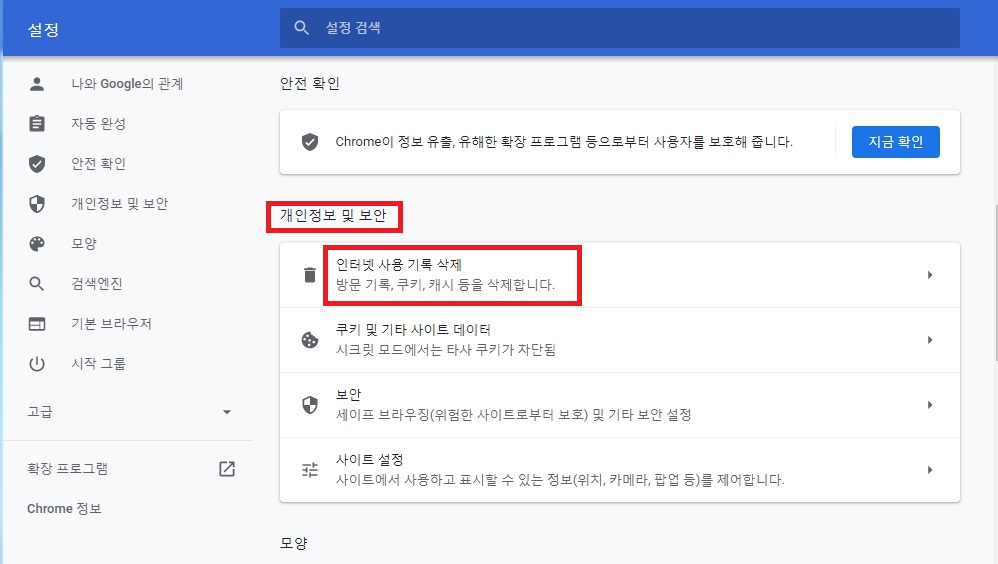
Task: Click 쿠키 및 기타 사이트 데이터 title
Action: click(413, 330)
